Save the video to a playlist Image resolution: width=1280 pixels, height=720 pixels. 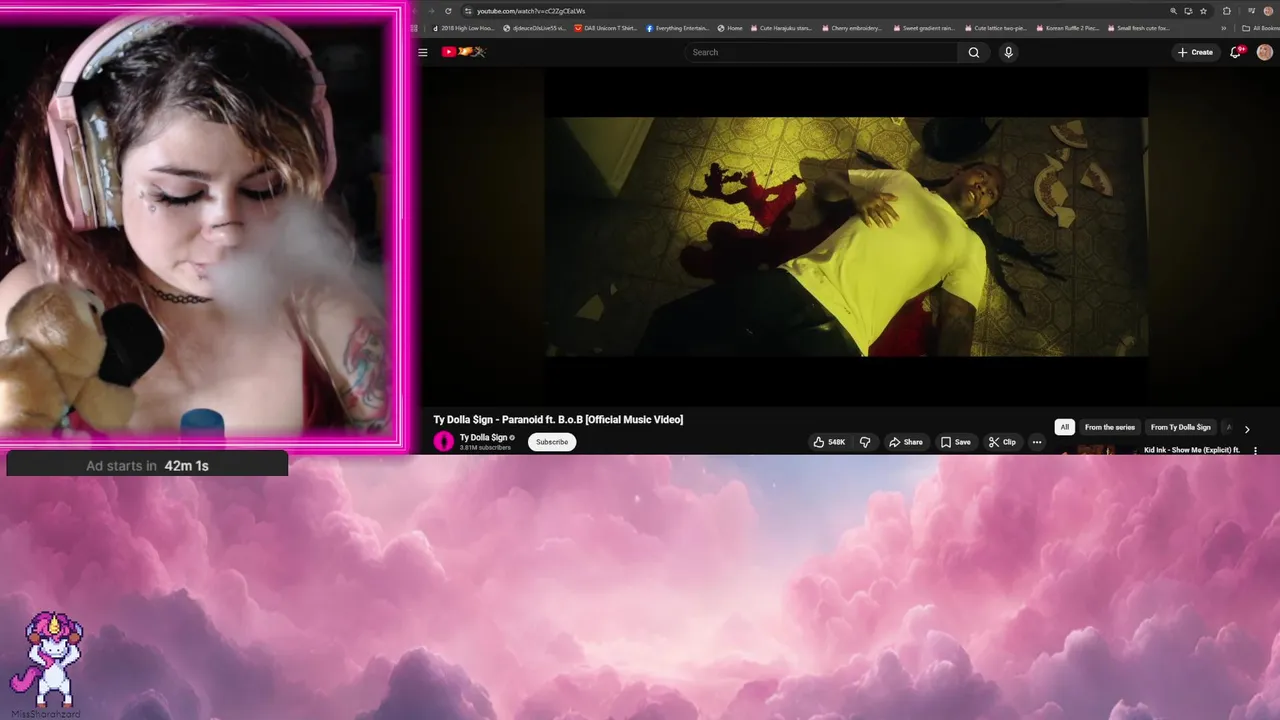pyautogui.click(x=955, y=442)
